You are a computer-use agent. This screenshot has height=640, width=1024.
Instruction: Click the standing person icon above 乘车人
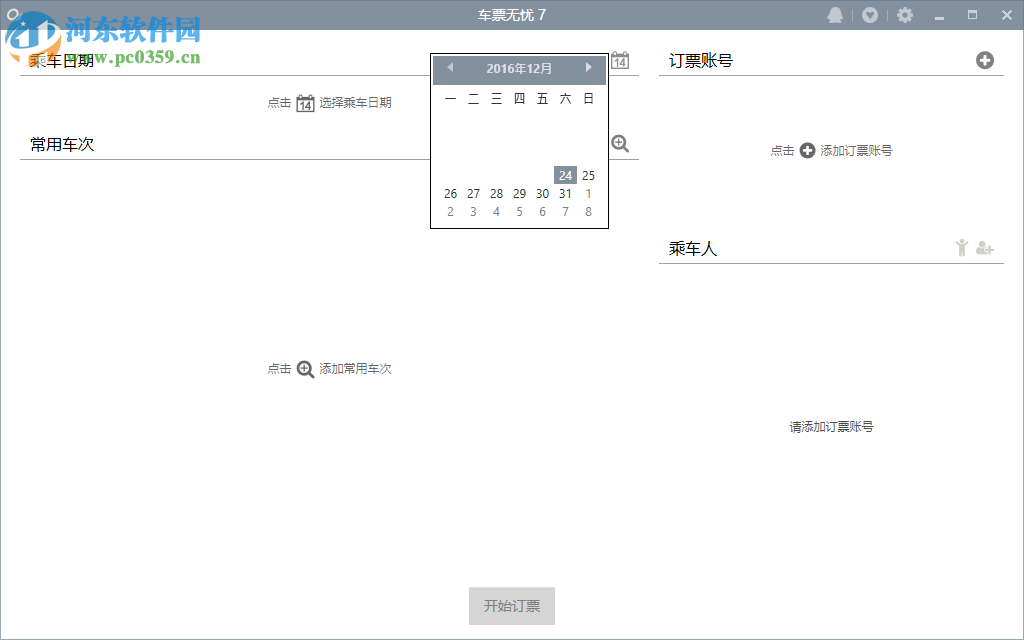click(x=961, y=247)
